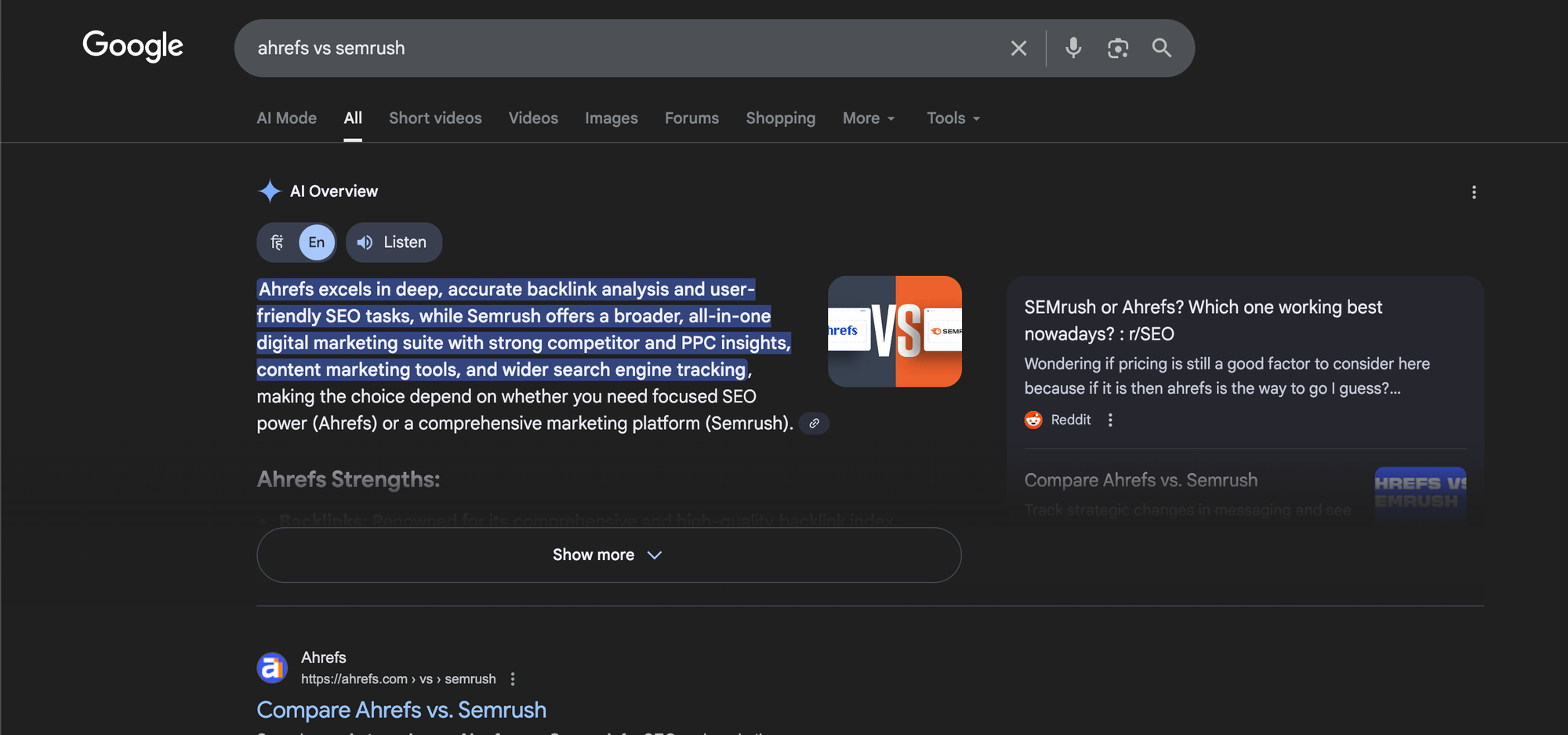Click the source link chain icon

(x=814, y=424)
